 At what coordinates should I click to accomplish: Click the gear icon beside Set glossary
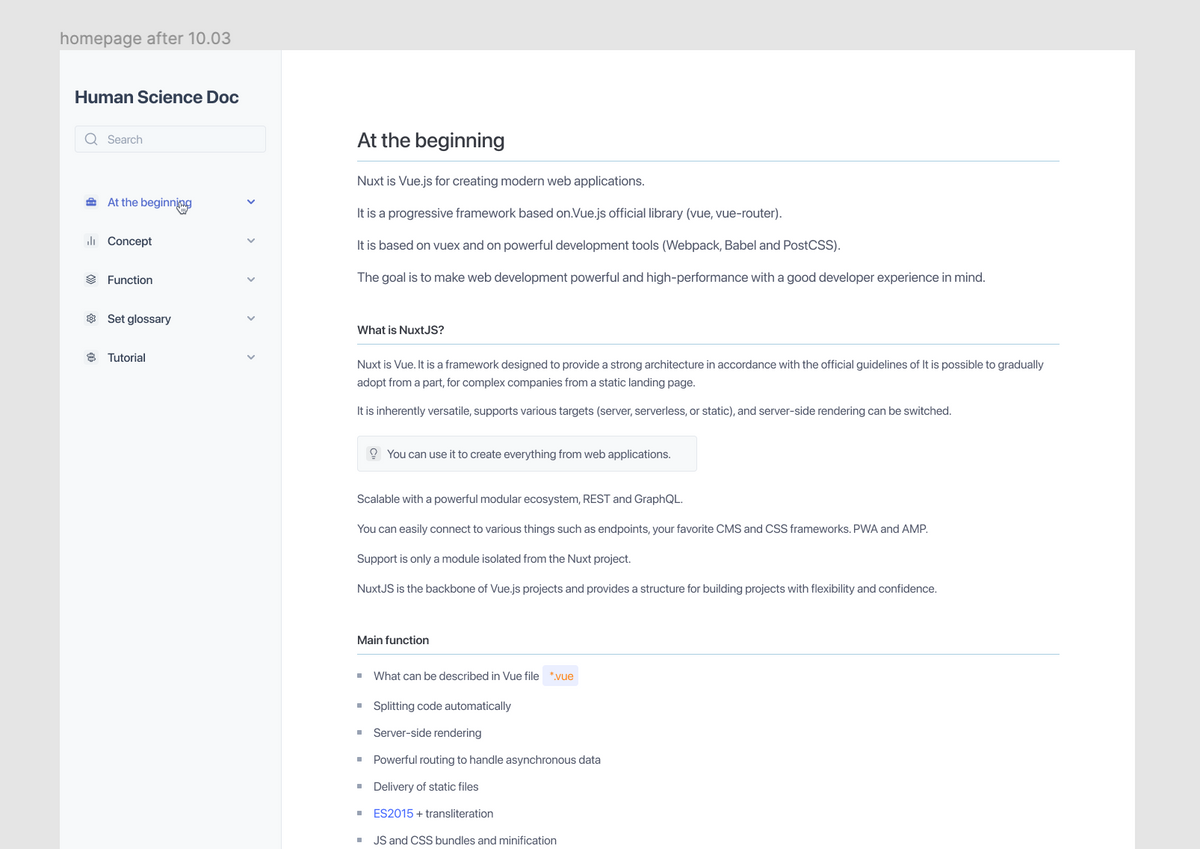point(91,319)
